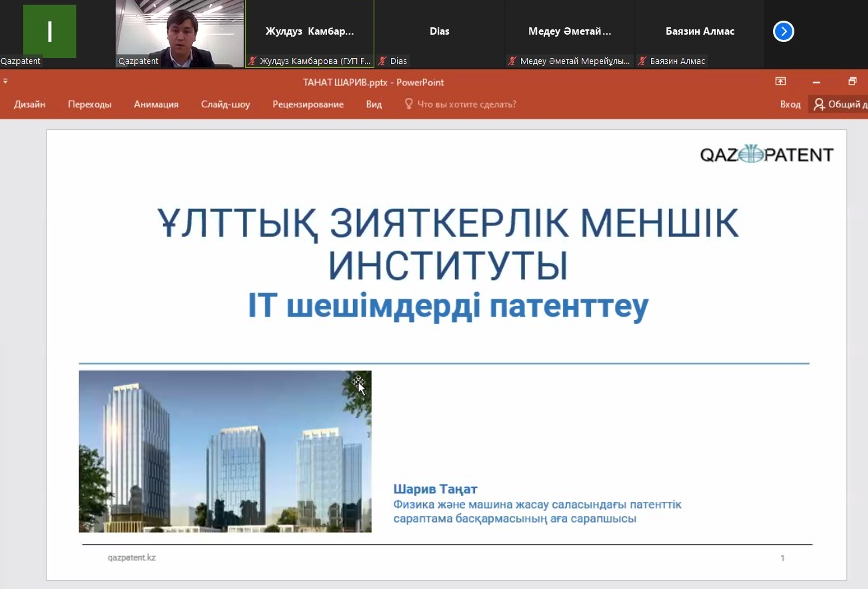Image resolution: width=868 pixels, height=589 pixels.
Task: Click the buildings image on the slide
Action: coord(225,451)
